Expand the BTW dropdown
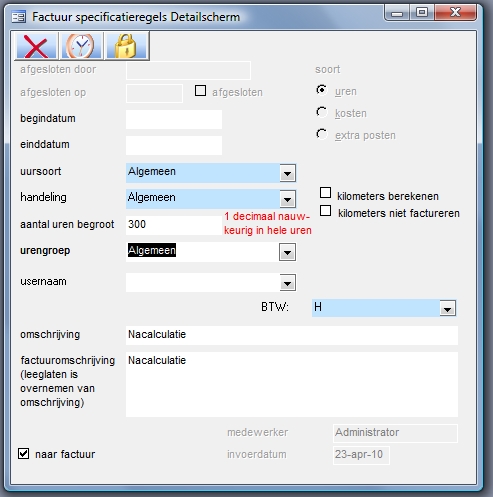Image resolution: width=493 pixels, height=497 pixels. [x=447, y=308]
